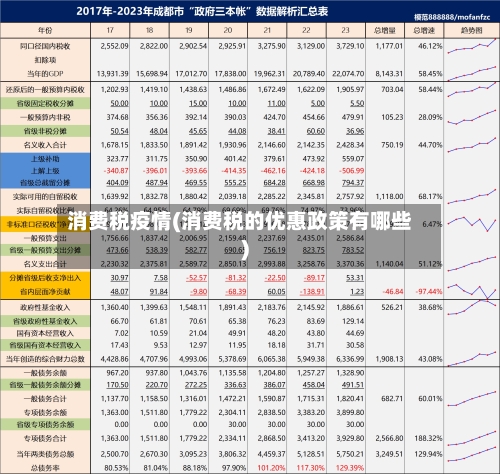Click the '趋势图' column header
500x474 pixels.
click(x=471, y=31)
